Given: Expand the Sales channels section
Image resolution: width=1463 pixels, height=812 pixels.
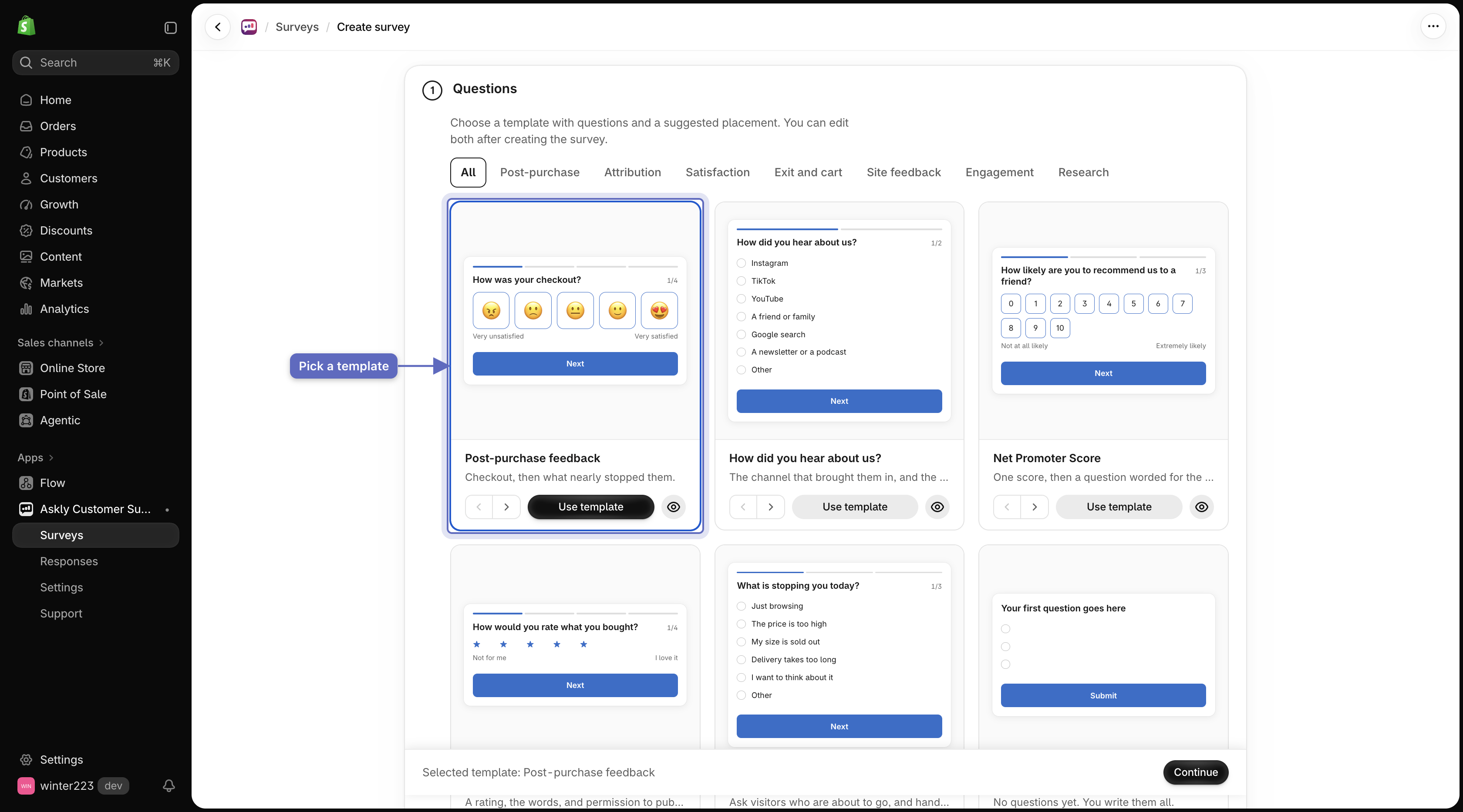Looking at the screenshot, I should tap(61, 343).
